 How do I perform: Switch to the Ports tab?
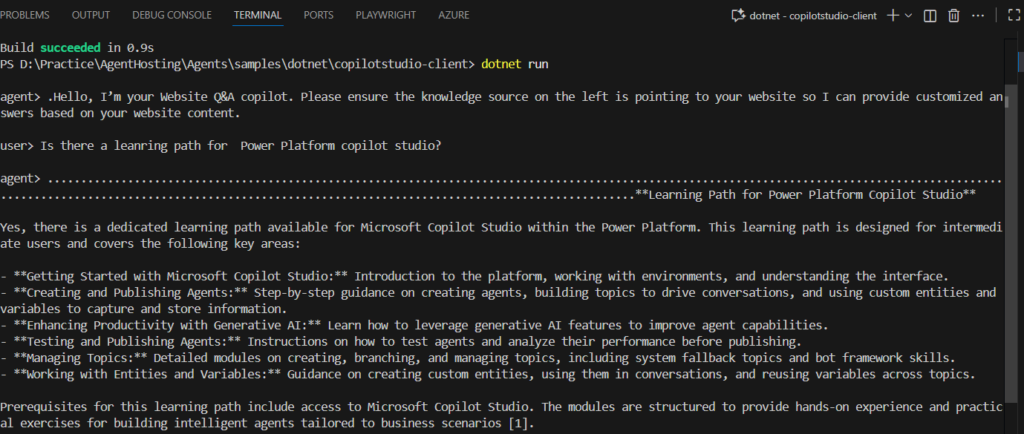pyautogui.click(x=319, y=16)
